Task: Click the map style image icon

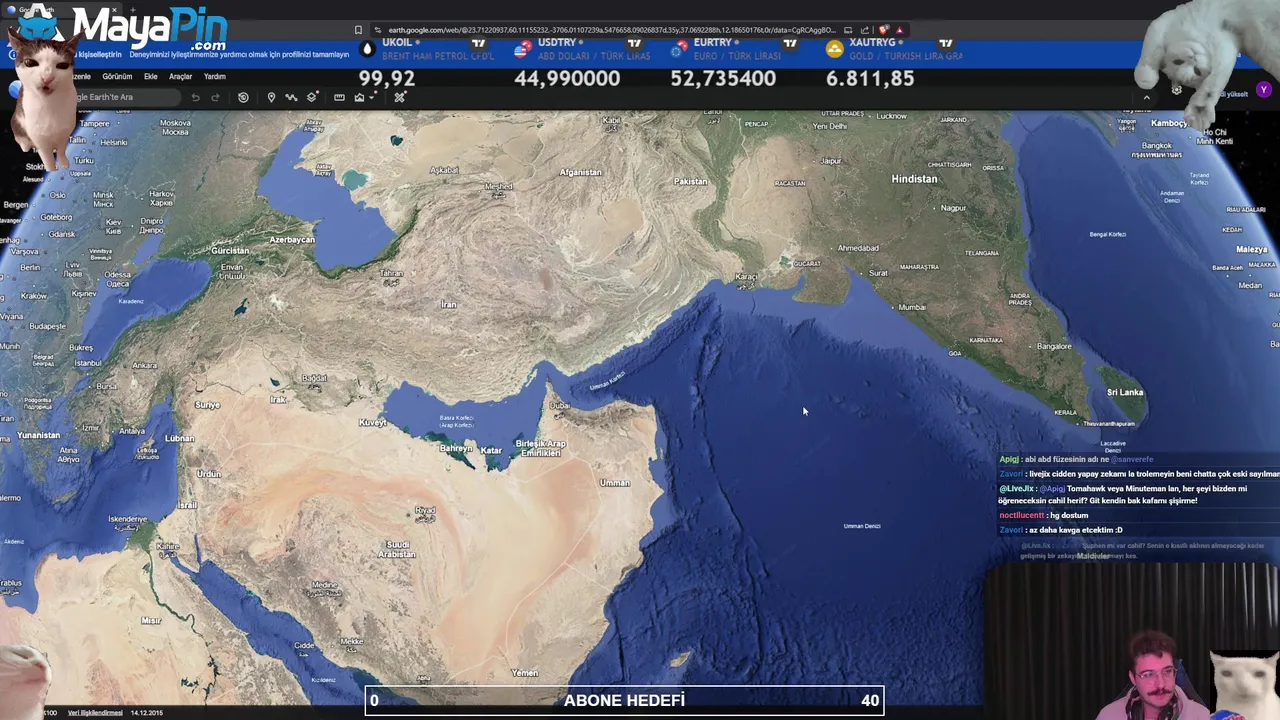Action: 359,97
